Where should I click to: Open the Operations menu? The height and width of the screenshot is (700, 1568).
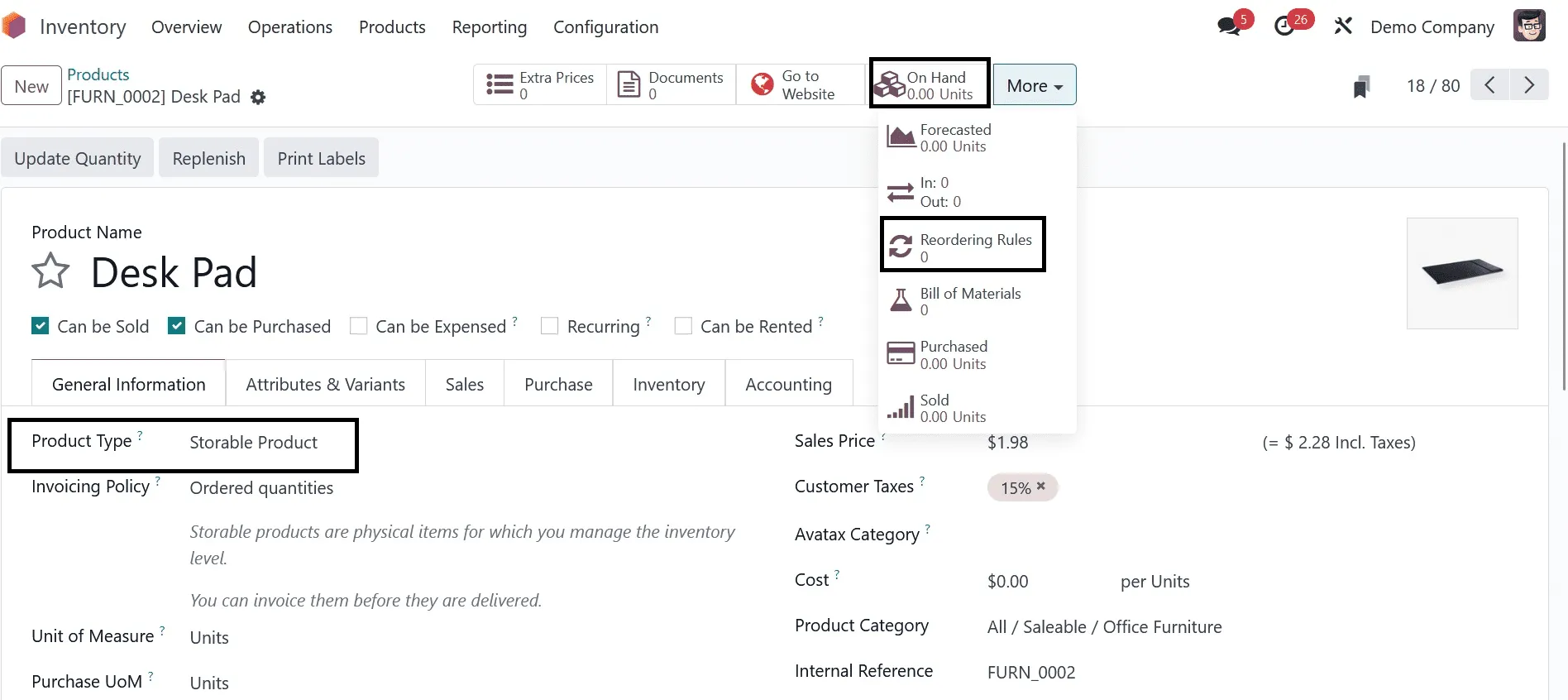(290, 26)
